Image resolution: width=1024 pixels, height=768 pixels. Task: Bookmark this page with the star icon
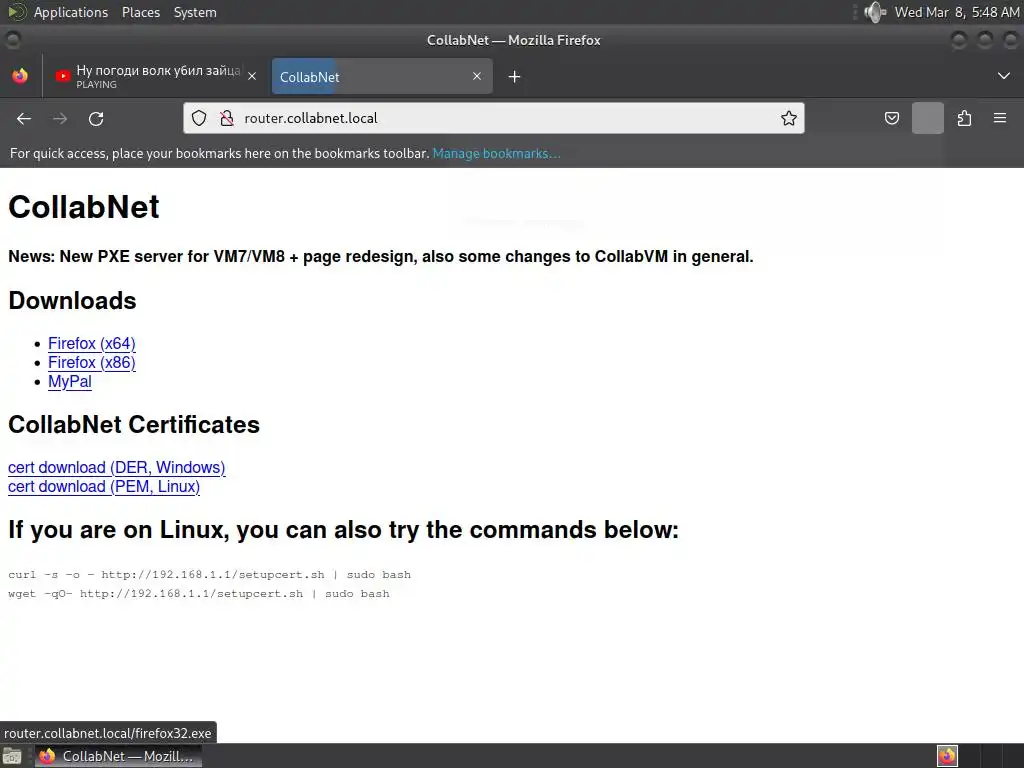(x=789, y=118)
